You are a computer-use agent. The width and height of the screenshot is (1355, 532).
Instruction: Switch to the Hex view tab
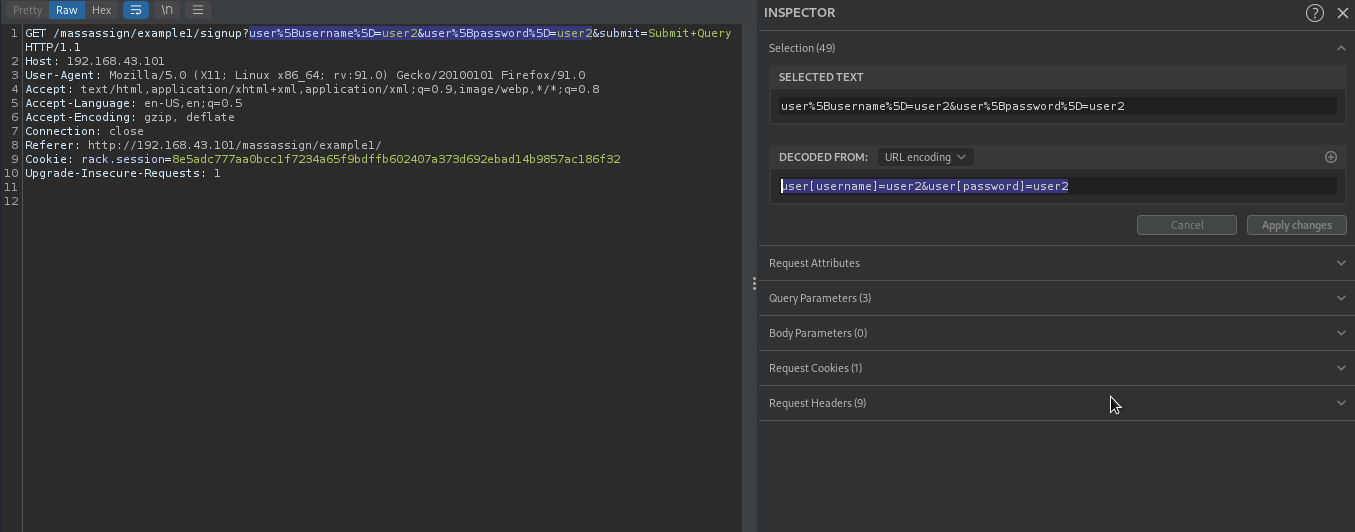point(101,10)
